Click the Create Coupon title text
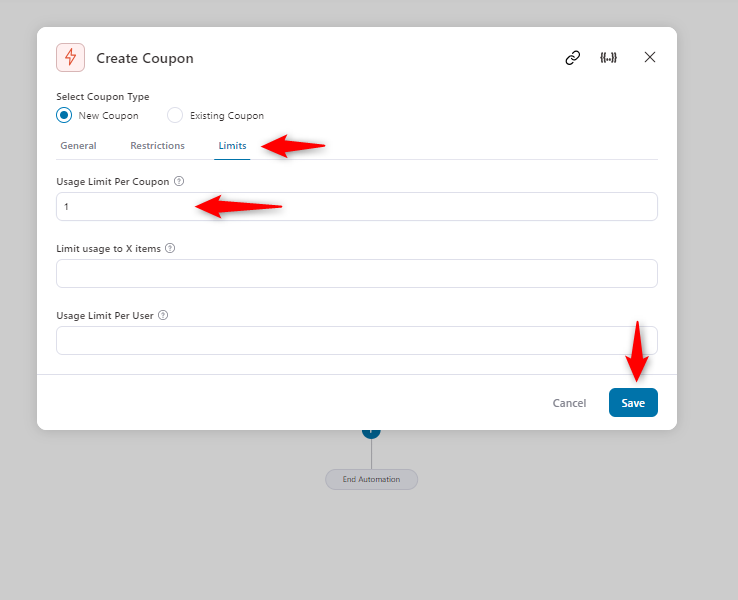The image size is (738, 600). point(145,58)
